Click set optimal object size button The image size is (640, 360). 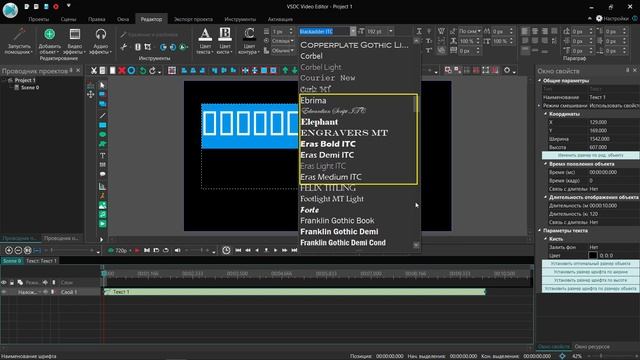click(590, 264)
